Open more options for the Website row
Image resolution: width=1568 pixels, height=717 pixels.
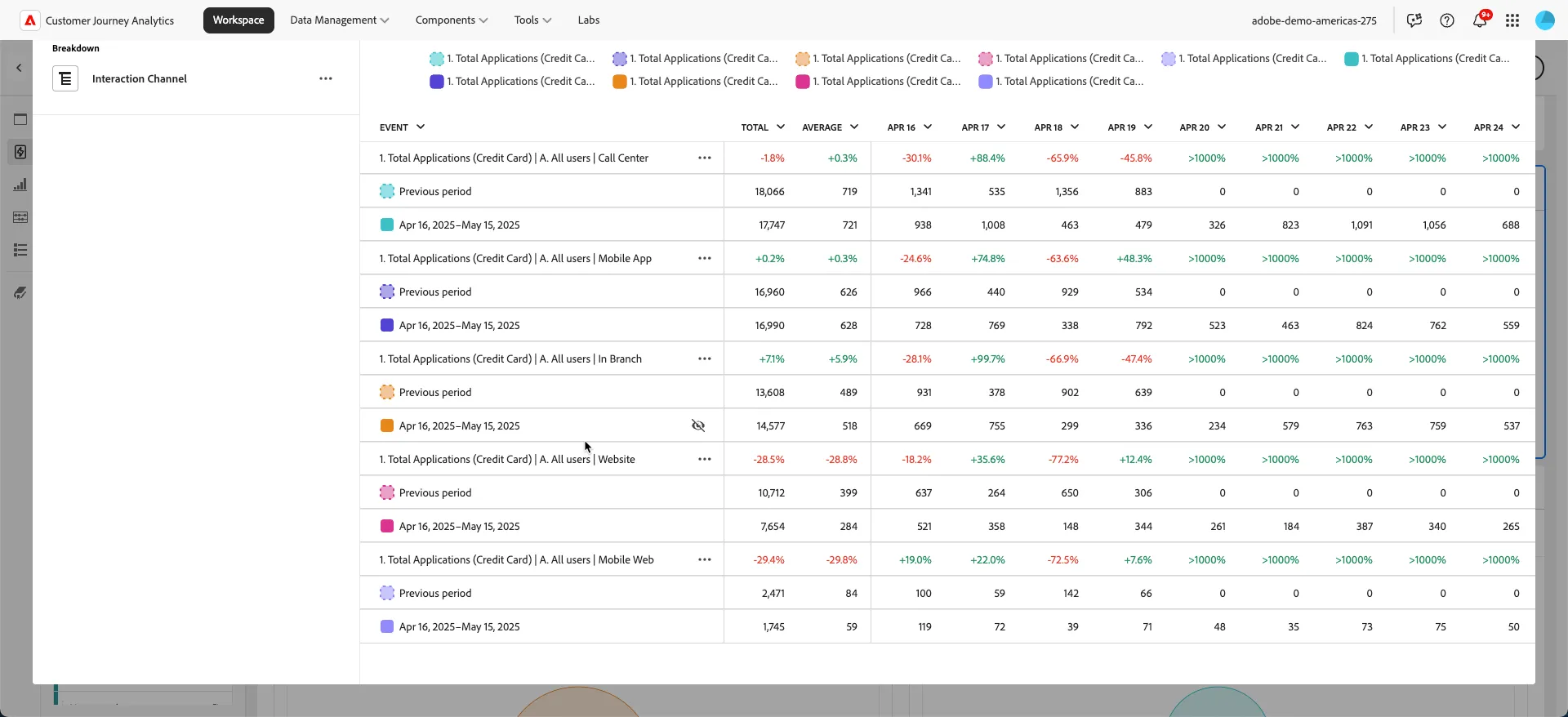705,459
